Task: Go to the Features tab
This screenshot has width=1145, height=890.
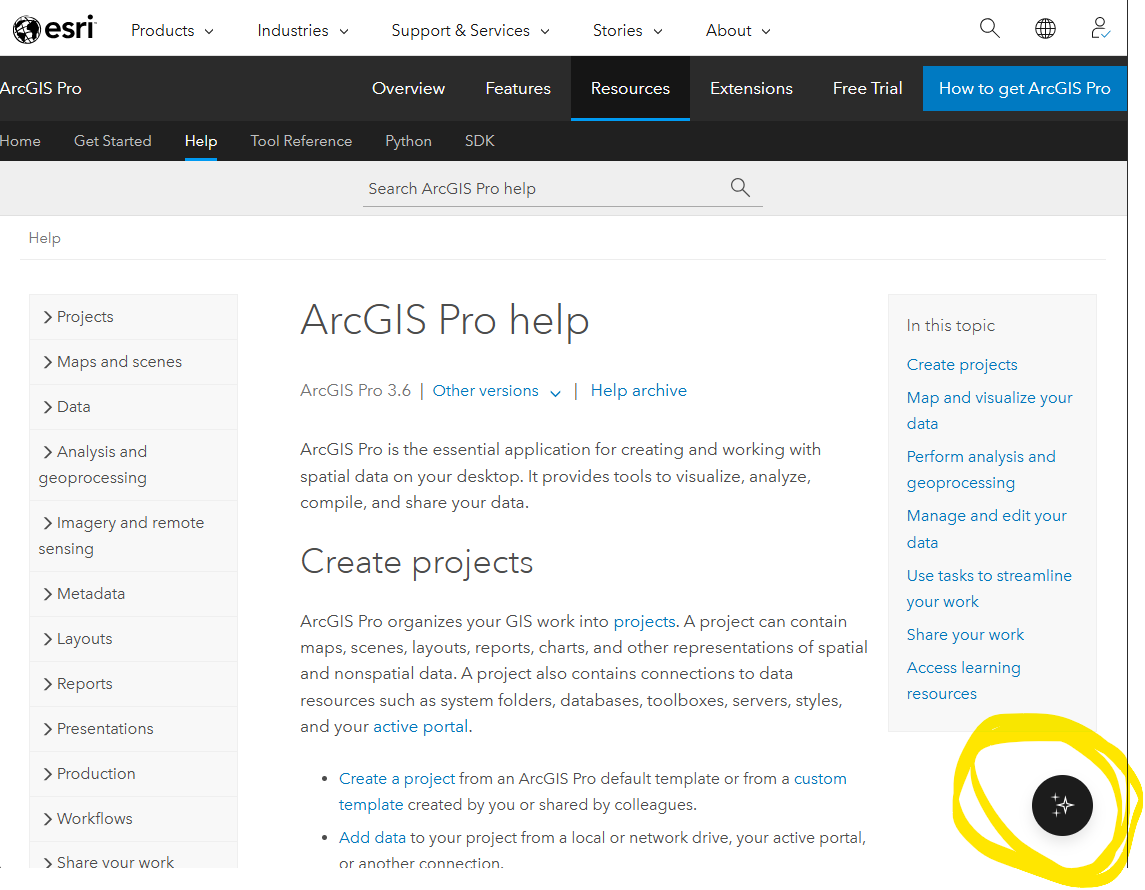Action: click(518, 88)
